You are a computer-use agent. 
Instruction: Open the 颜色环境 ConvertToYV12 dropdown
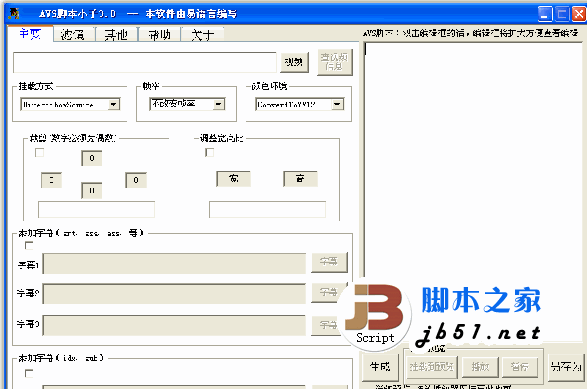click(x=299, y=104)
